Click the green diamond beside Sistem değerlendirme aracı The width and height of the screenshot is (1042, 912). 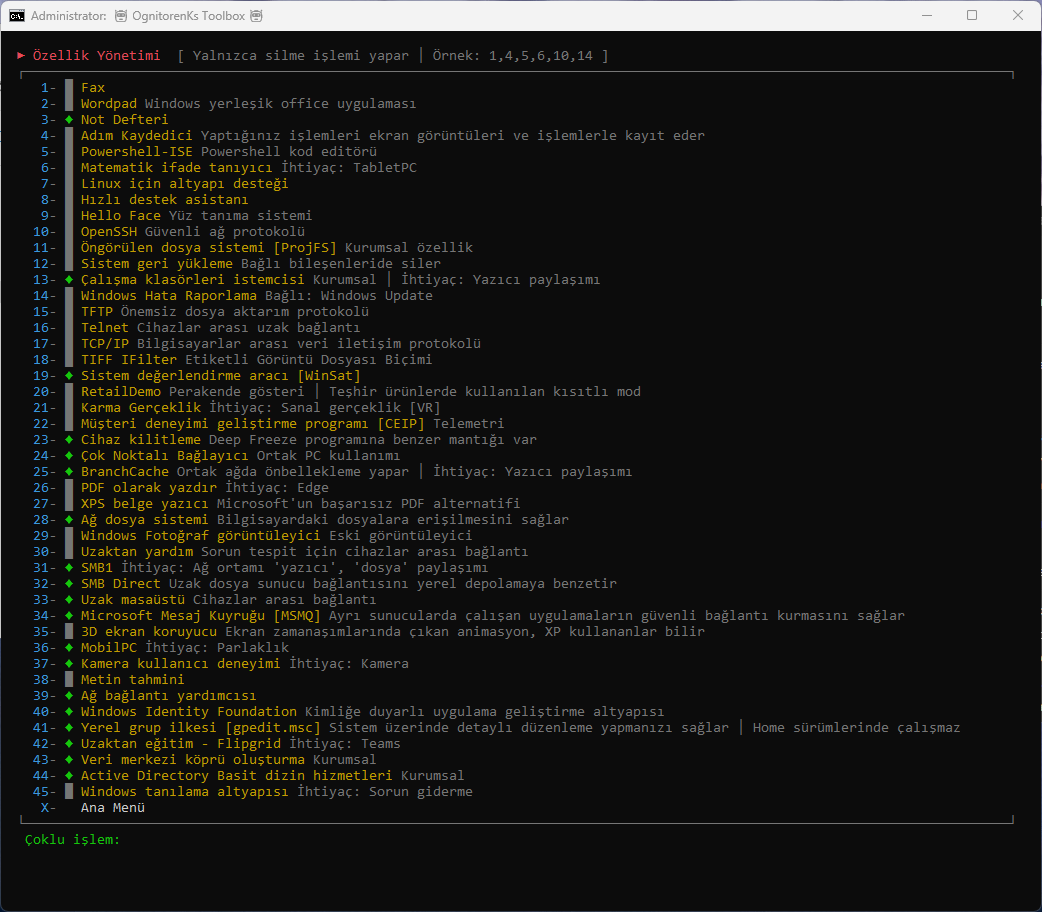(69, 376)
